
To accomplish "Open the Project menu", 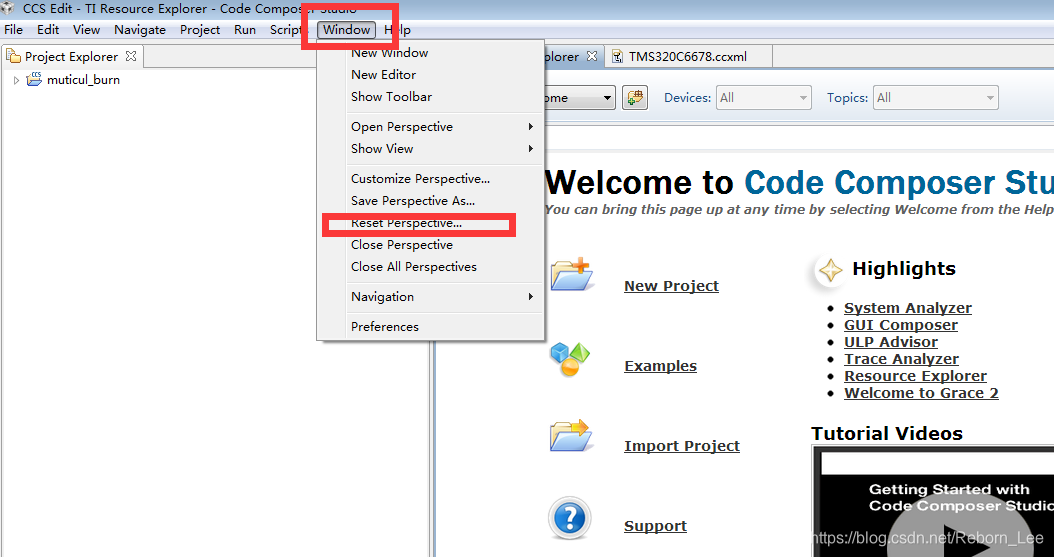I will (200, 30).
